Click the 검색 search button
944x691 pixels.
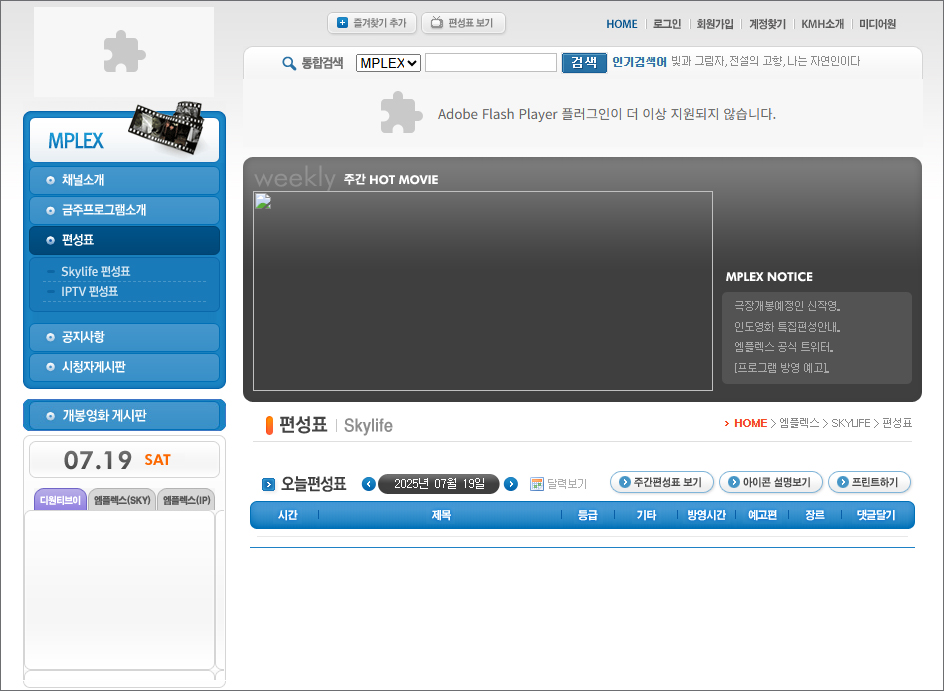584,62
